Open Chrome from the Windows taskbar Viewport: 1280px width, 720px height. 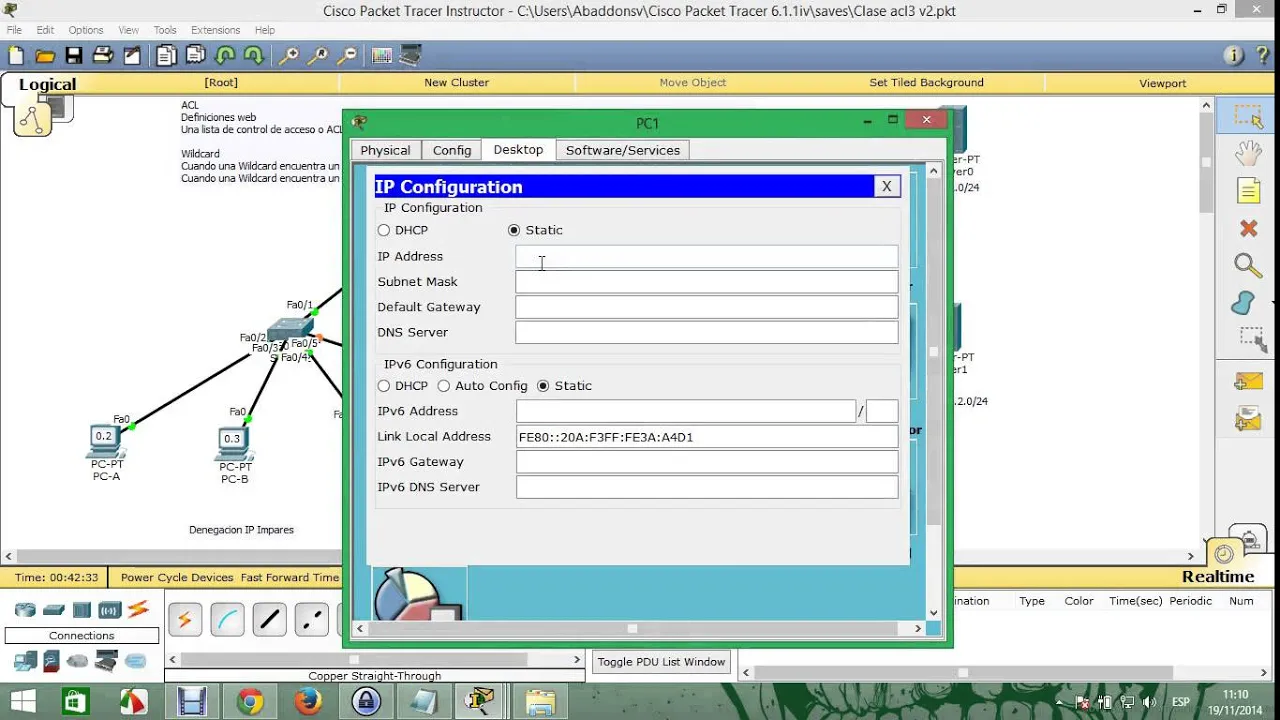click(250, 702)
